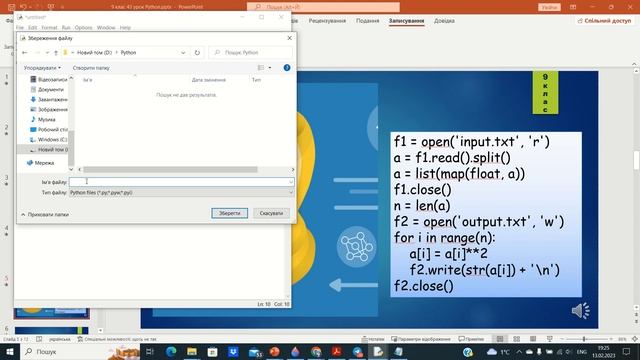Open the save dialog help icon
The height and width of the screenshot is (360, 640).
pyautogui.click(x=287, y=68)
